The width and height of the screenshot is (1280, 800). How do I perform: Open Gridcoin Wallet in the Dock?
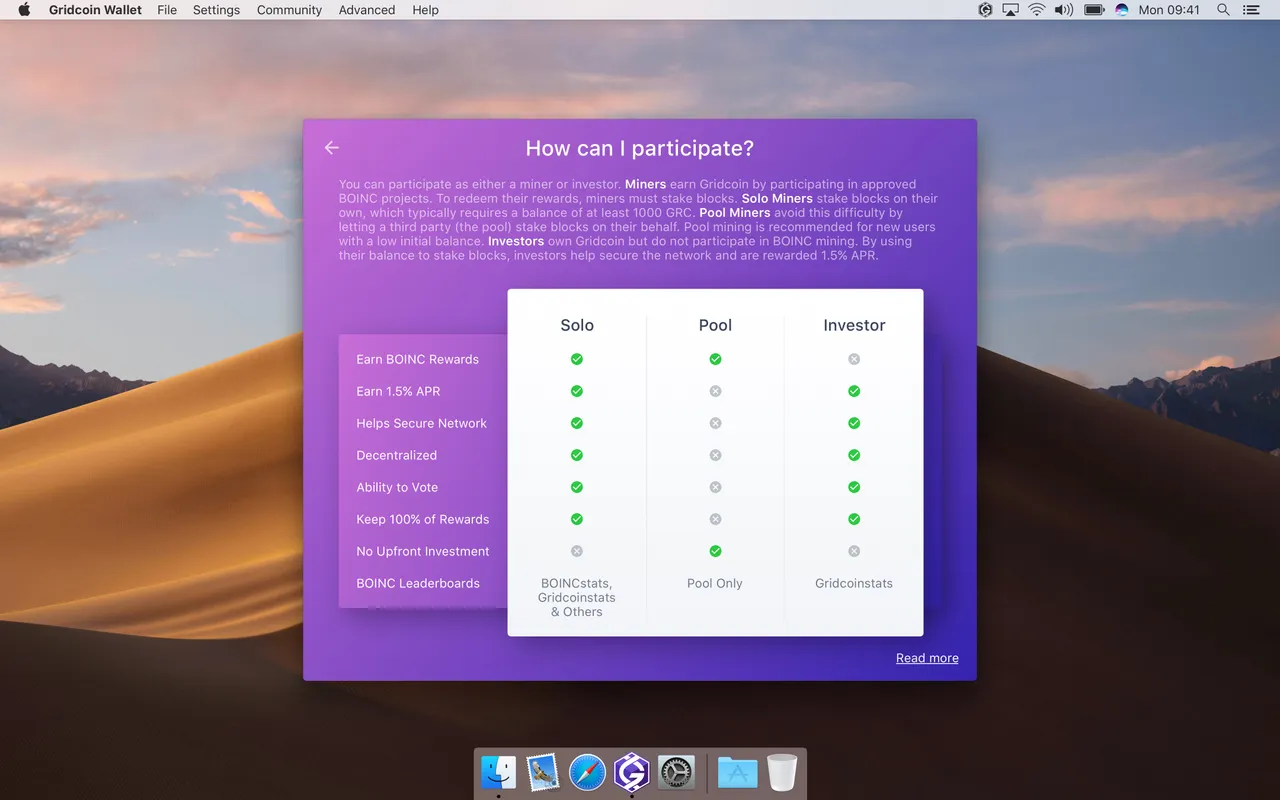(x=631, y=772)
